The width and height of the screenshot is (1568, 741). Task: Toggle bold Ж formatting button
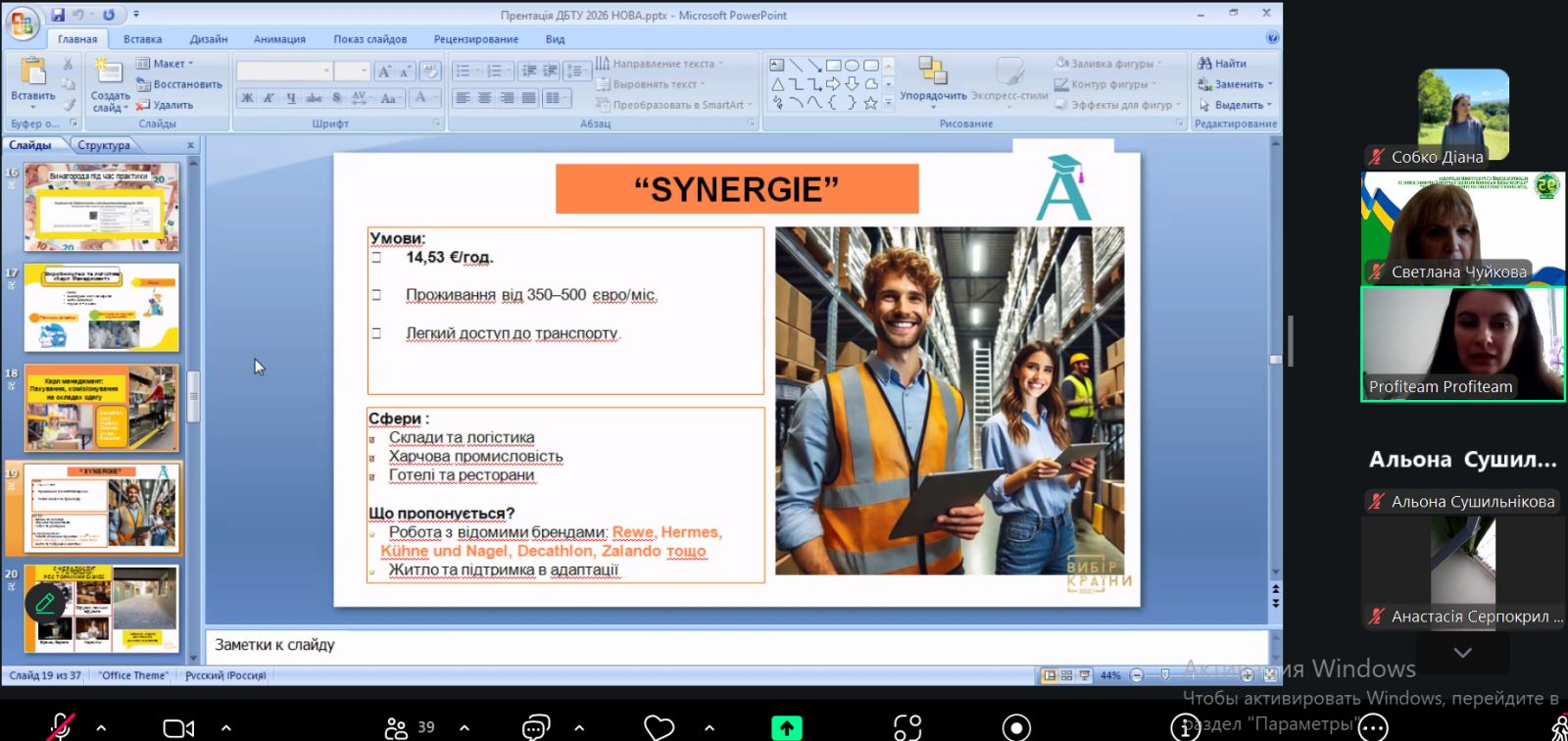point(247,98)
